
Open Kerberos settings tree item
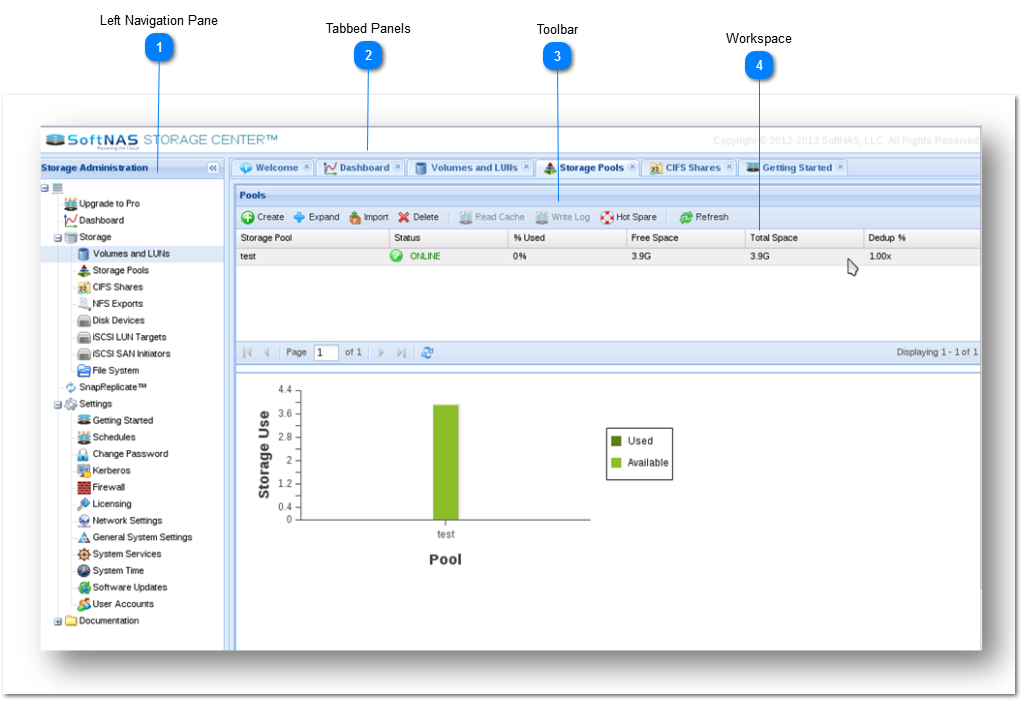click(104, 470)
